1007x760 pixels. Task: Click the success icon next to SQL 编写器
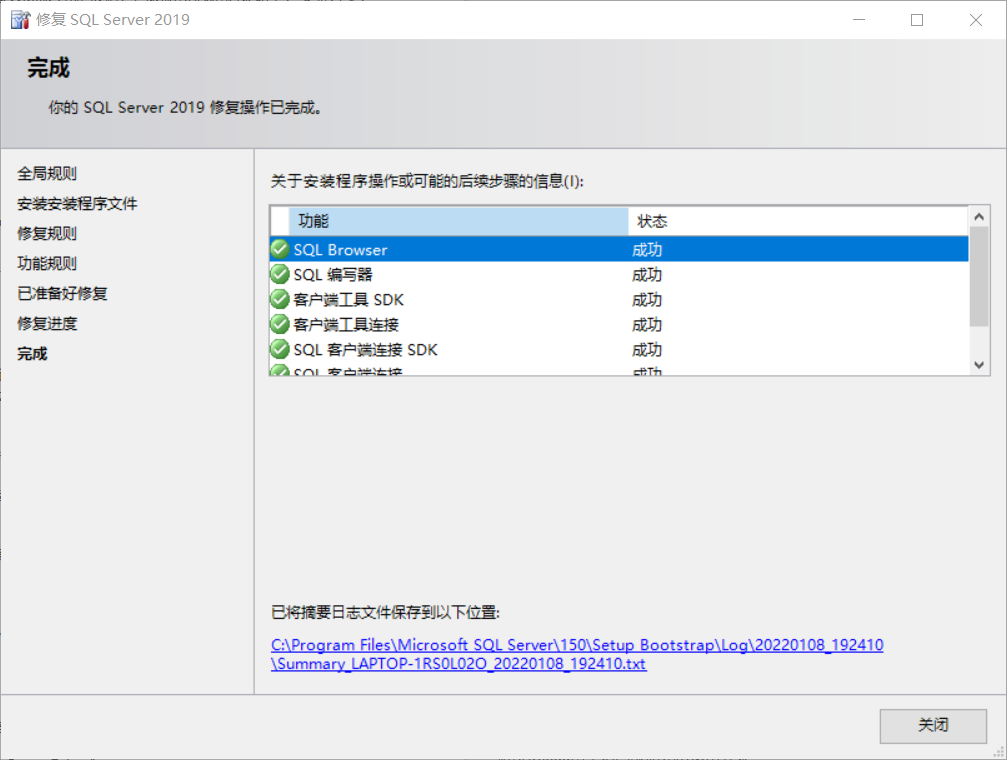tap(279, 274)
